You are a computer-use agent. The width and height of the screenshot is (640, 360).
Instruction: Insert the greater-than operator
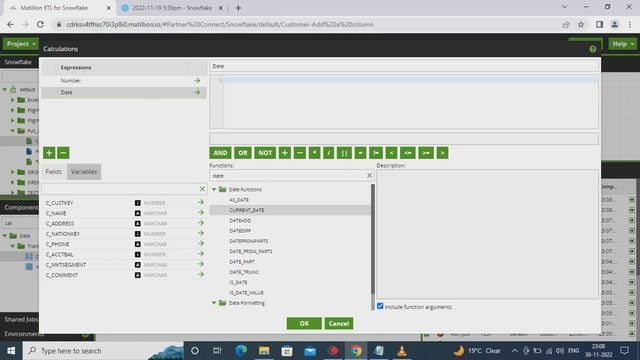(x=442, y=153)
